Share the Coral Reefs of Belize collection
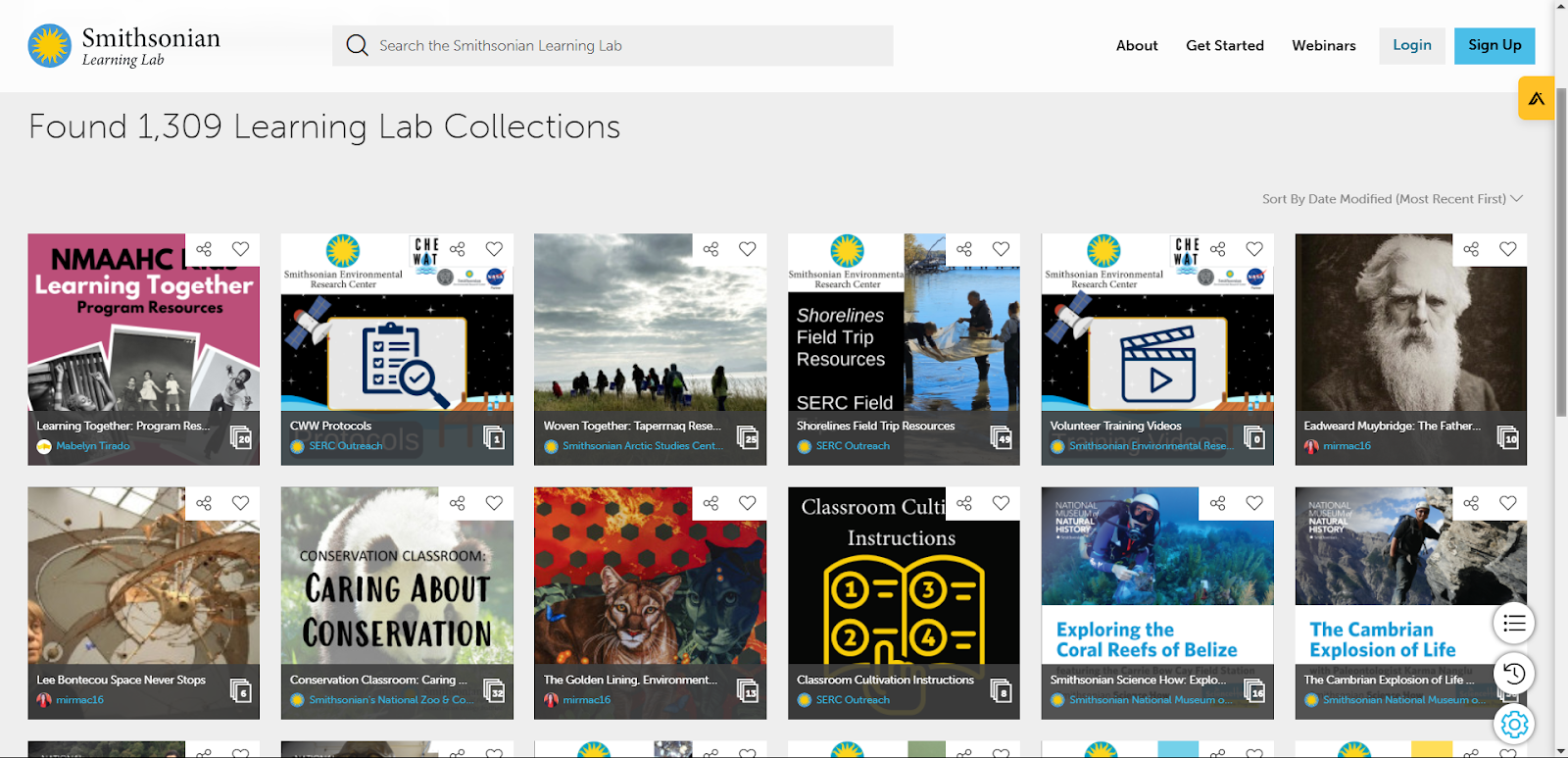This screenshot has width=1568, height=758. click(1218, 503)
